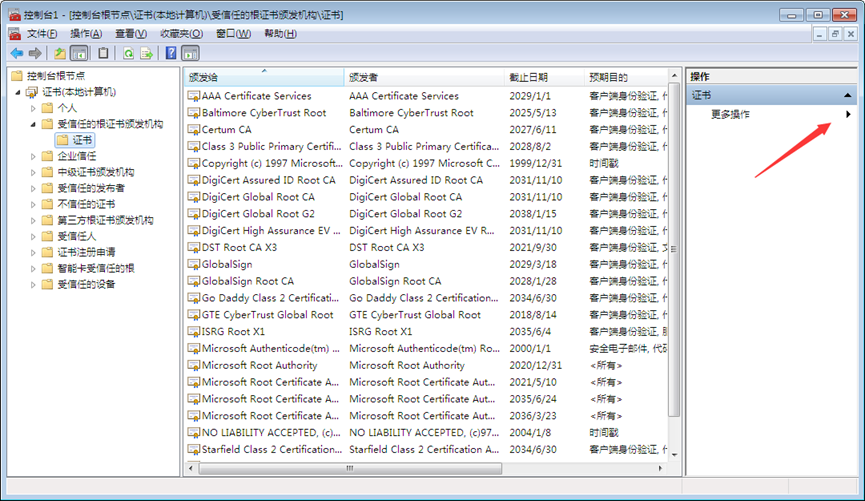The height and width of the screenshot is (501, 865).
Task: Click the certificate icon beside ISRG Root X1
Action: pos(194,332)
